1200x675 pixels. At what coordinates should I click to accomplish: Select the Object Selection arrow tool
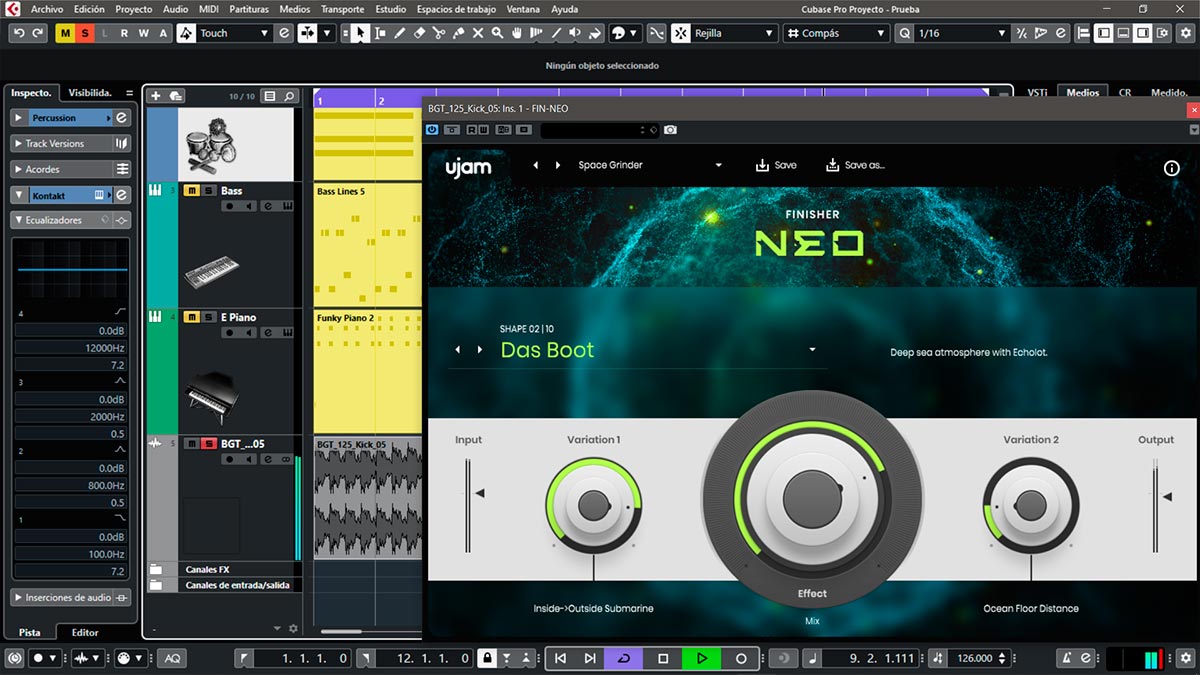360,33
